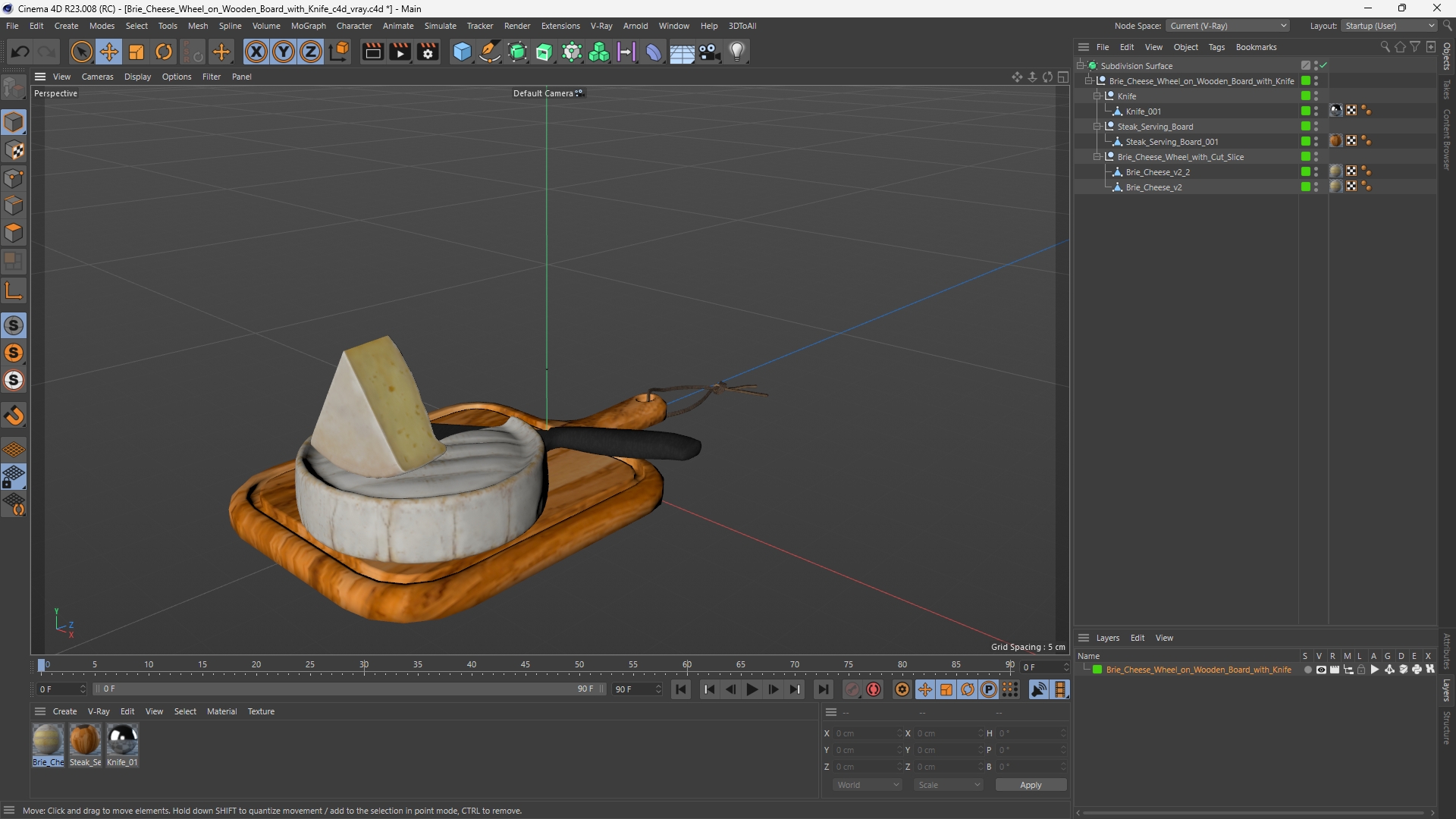1456x819 pixels.
Task: Select Brie_Che material swatch
Action: (48, 745)
